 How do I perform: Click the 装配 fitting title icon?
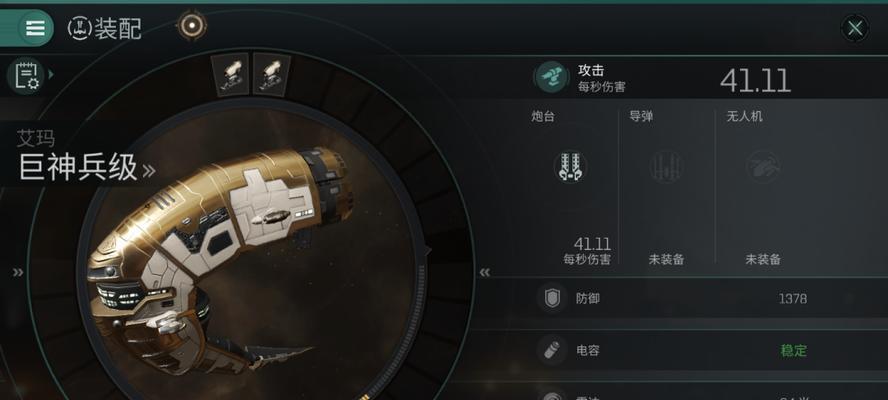(x=79, y=29)
